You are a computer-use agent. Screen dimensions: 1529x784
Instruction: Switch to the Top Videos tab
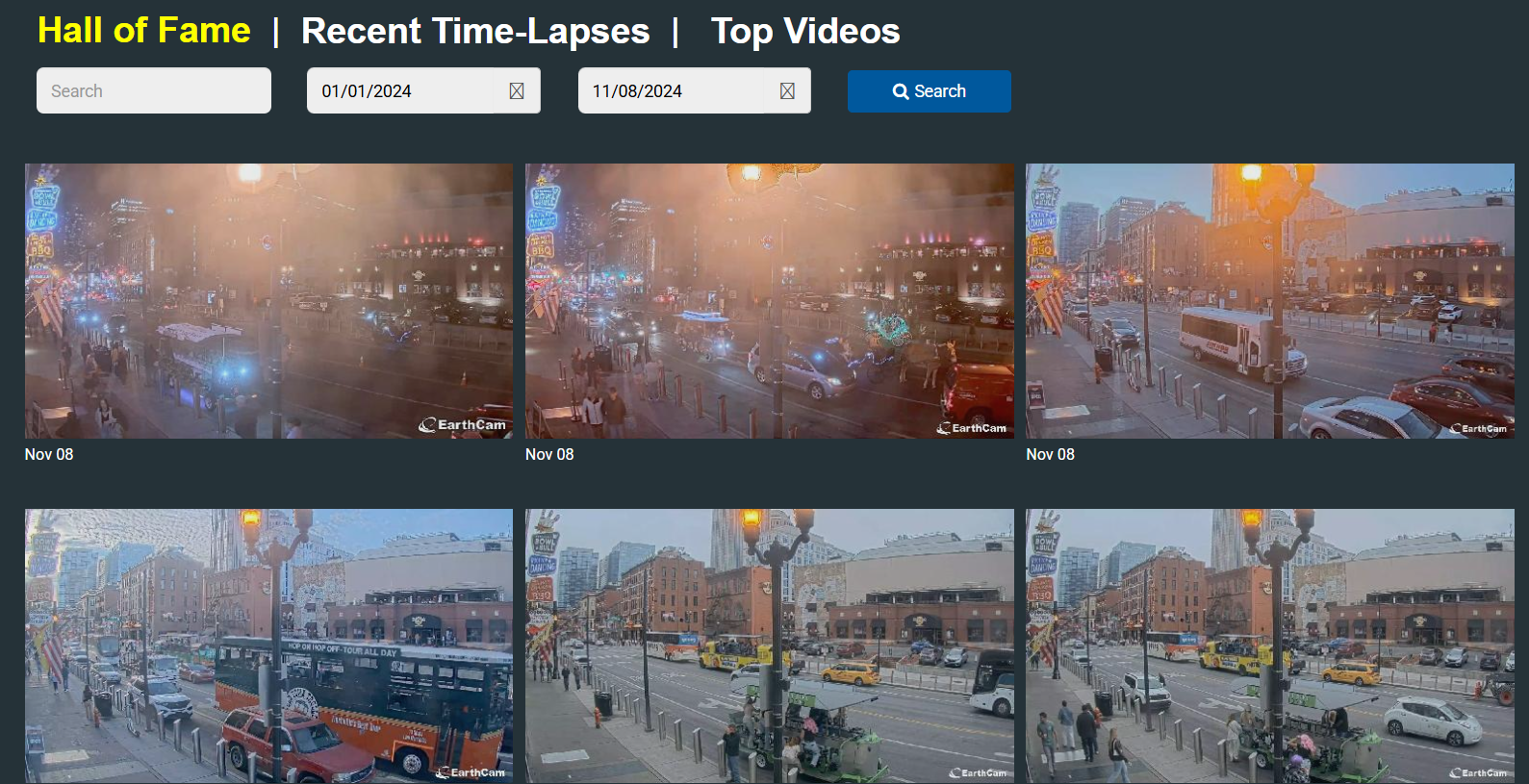click(805, 31)
